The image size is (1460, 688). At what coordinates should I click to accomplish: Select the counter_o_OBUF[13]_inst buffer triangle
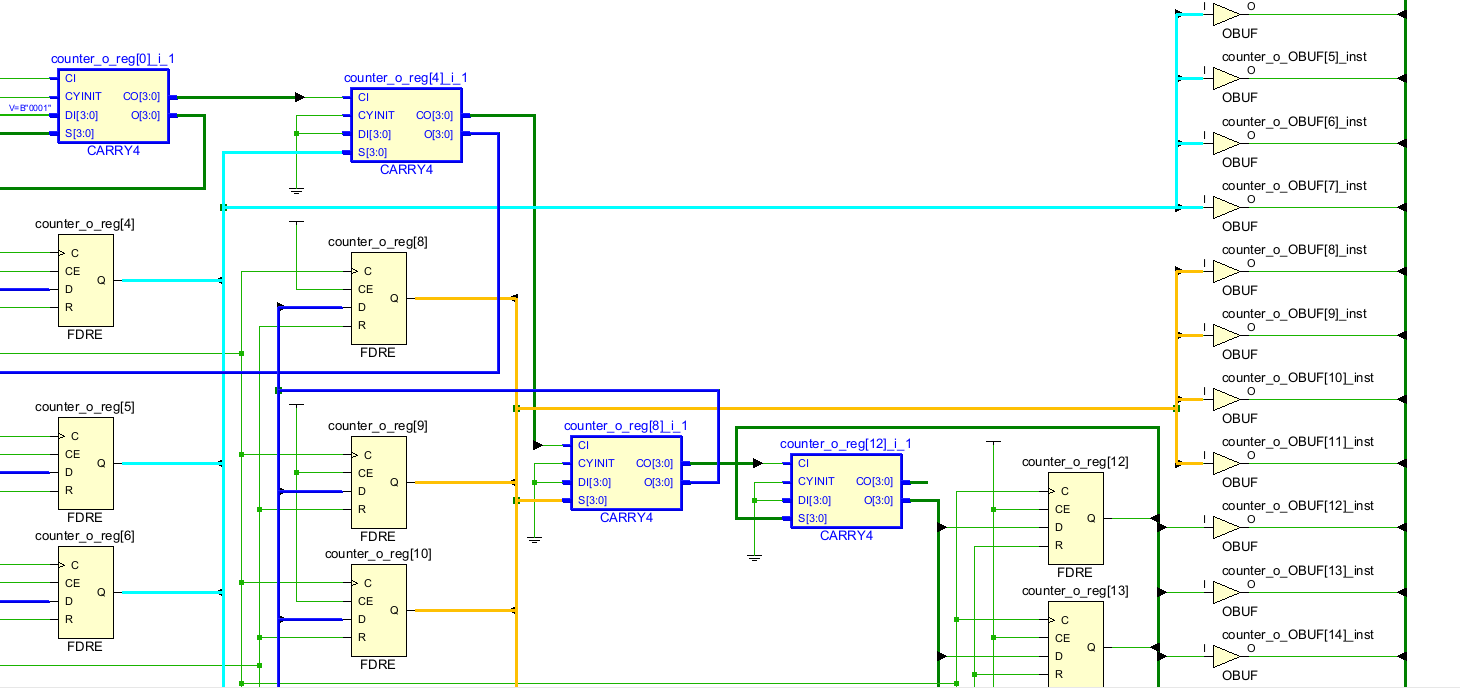(1225, 592)
